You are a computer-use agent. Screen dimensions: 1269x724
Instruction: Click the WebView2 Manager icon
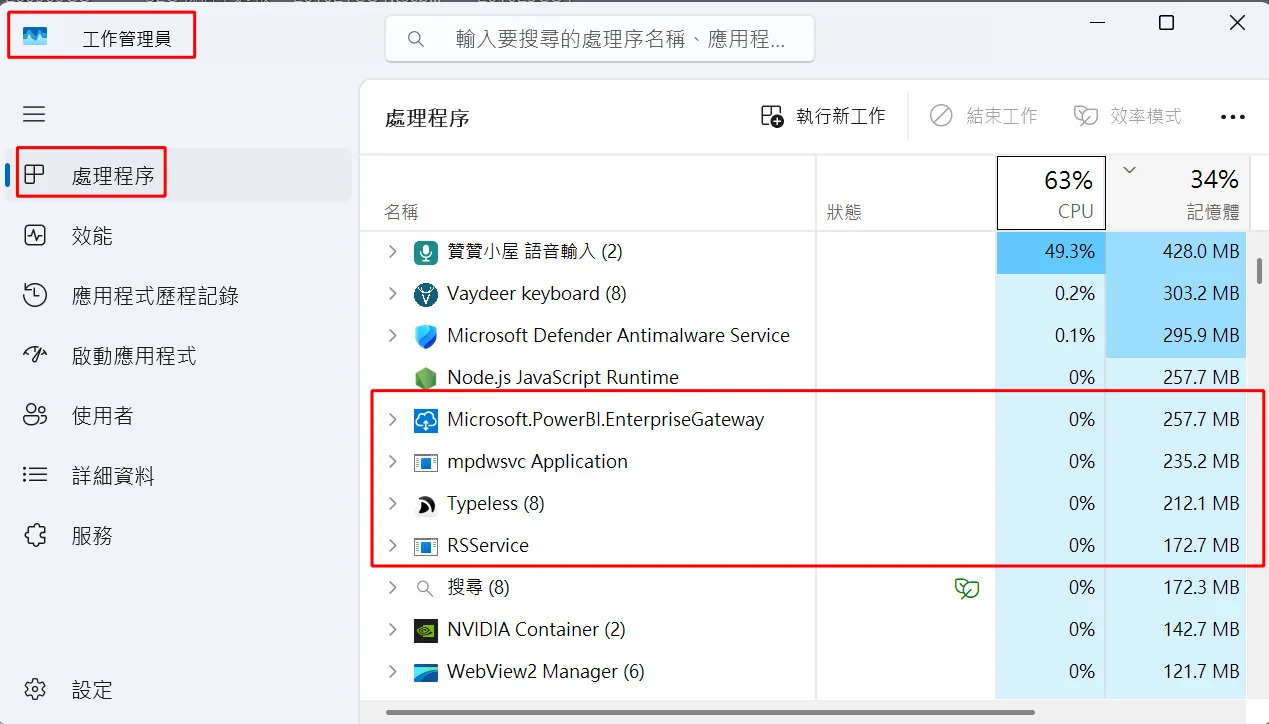click(x=426, y=672)
